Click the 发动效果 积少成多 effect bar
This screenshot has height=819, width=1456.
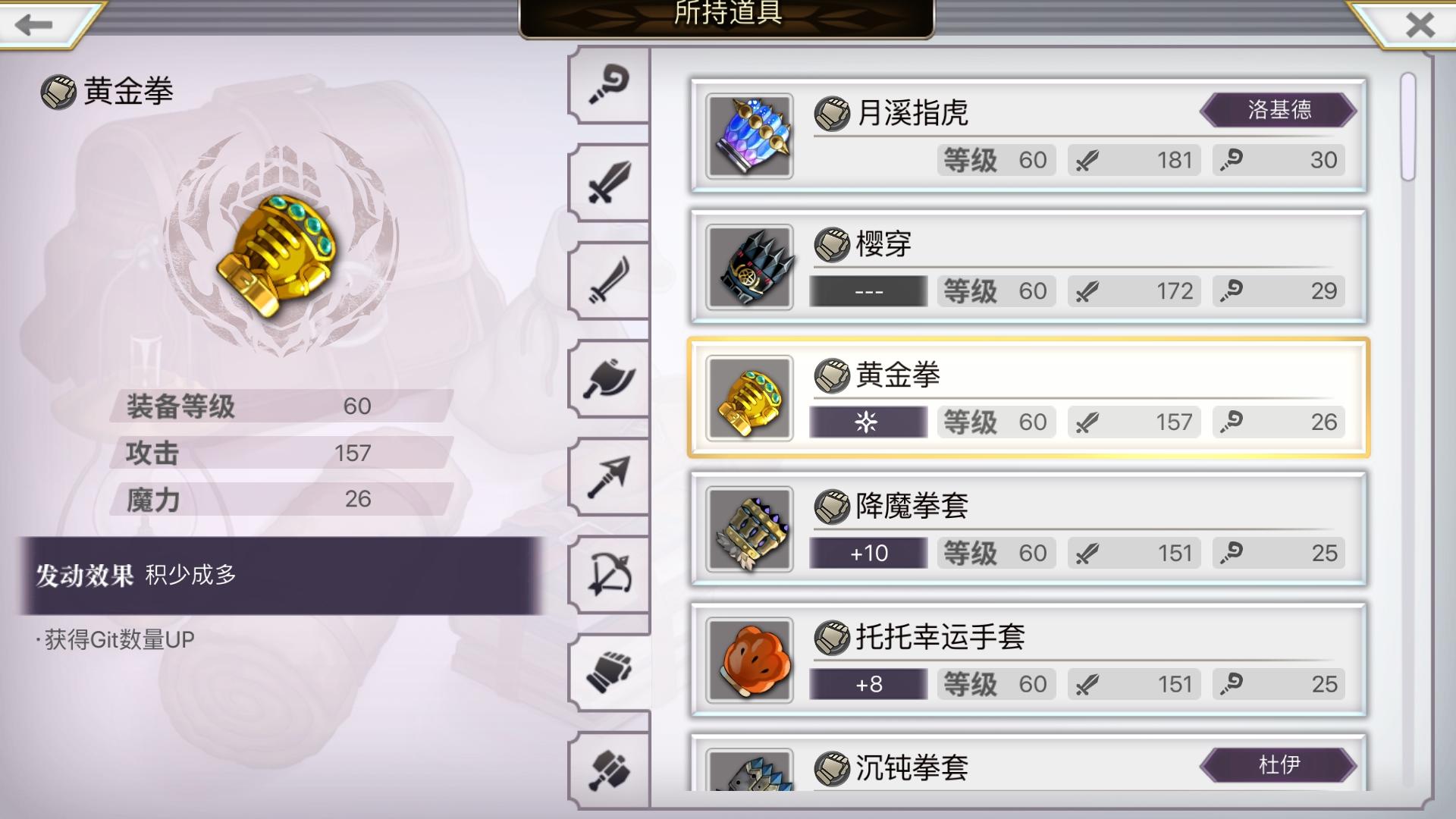coord(279,575)
